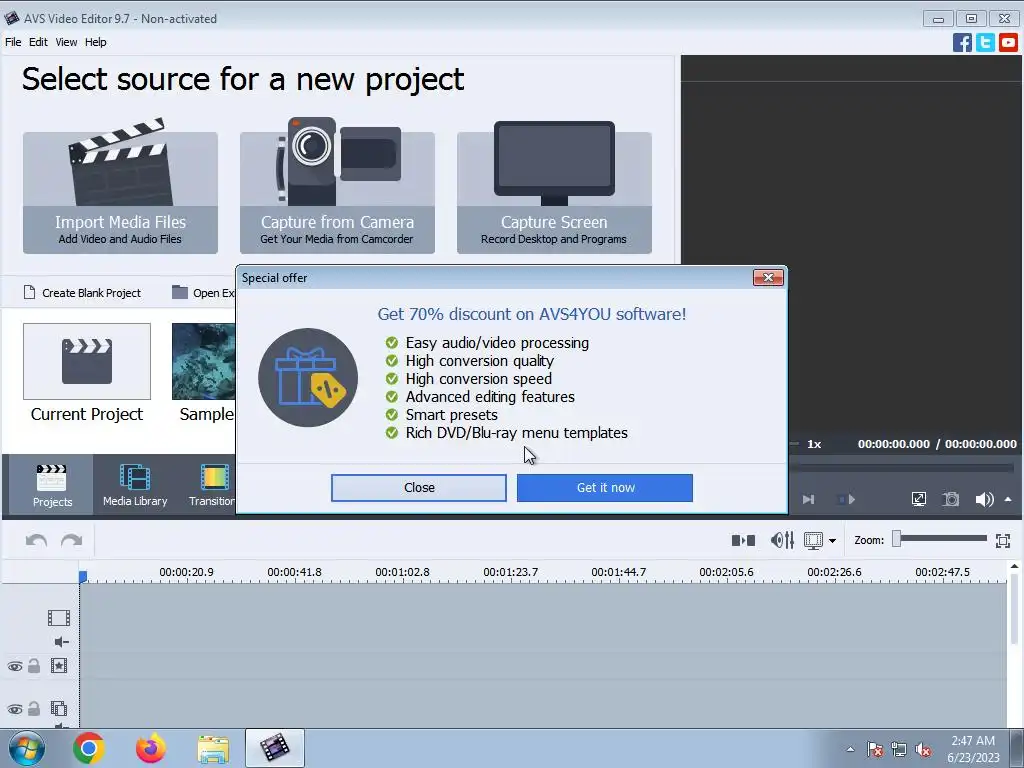Click the 1x playback speed indicator

click(814, 444)
